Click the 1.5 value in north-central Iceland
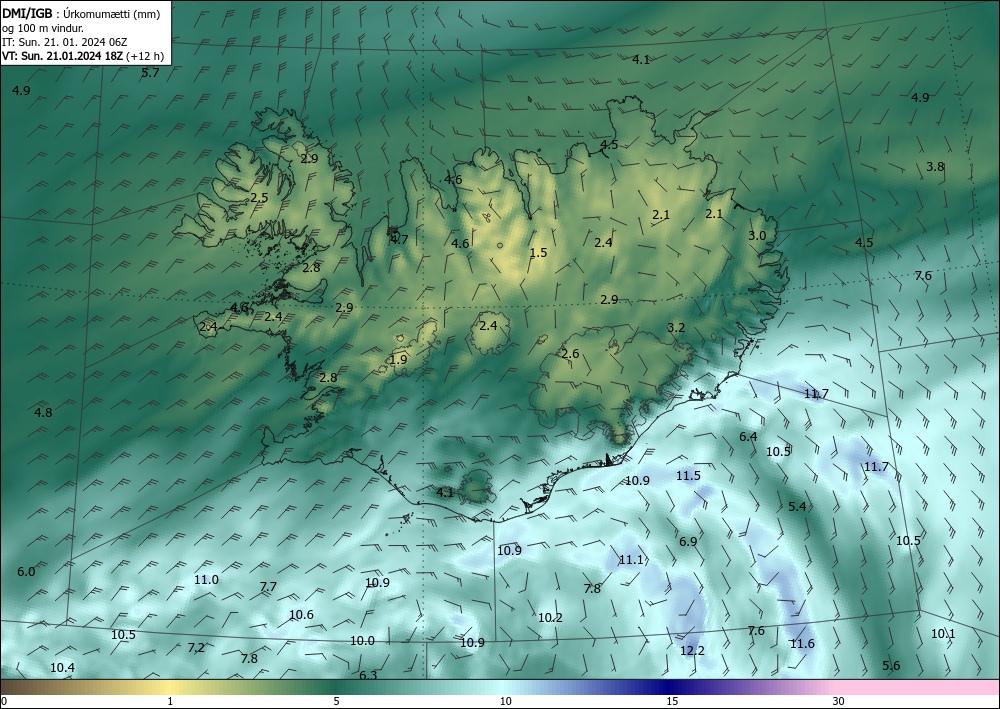 click(538, 252)
